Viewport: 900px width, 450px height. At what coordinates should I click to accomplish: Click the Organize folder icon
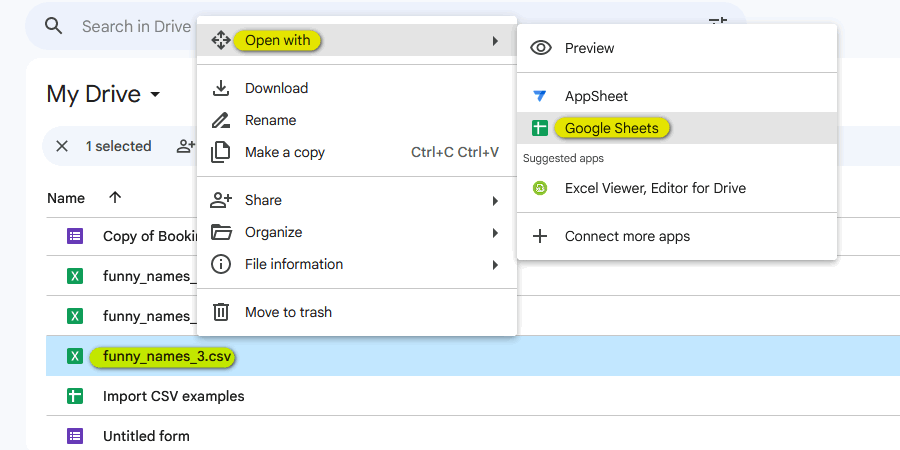(x=221, y=232)
